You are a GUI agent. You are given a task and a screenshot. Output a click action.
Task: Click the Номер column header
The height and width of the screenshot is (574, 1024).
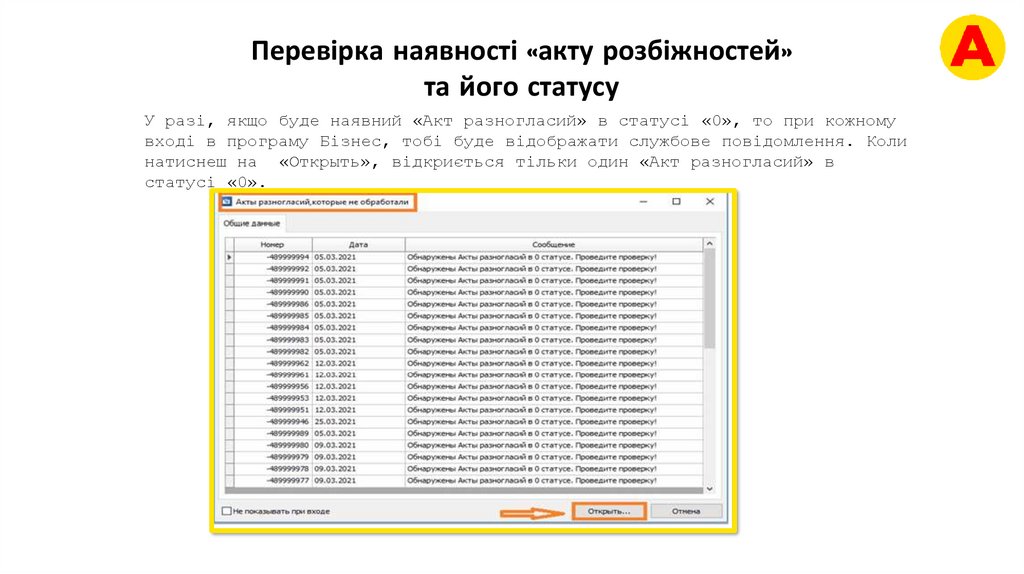coord(272,244)
